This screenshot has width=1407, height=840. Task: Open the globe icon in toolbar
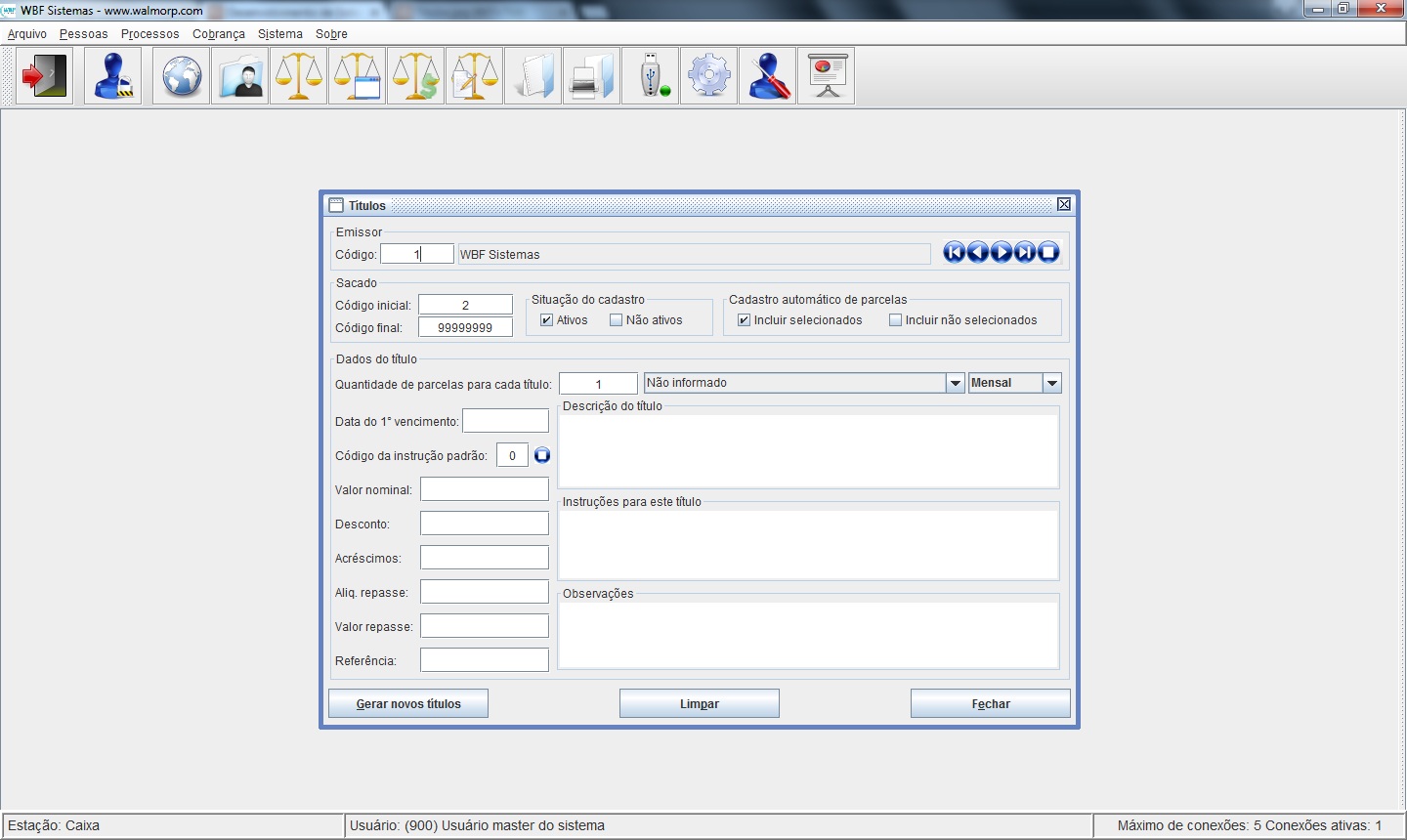pos(182,76)
